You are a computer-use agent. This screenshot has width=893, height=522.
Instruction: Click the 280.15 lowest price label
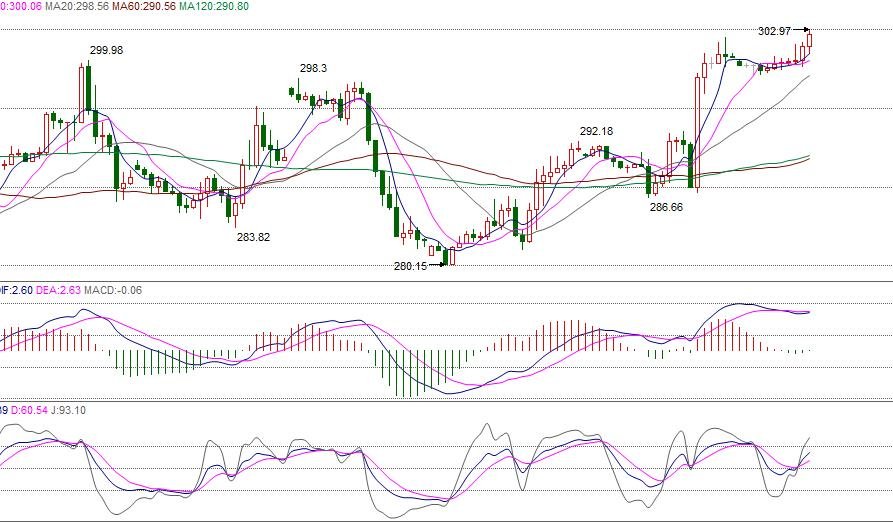click(x=410, y=266)
